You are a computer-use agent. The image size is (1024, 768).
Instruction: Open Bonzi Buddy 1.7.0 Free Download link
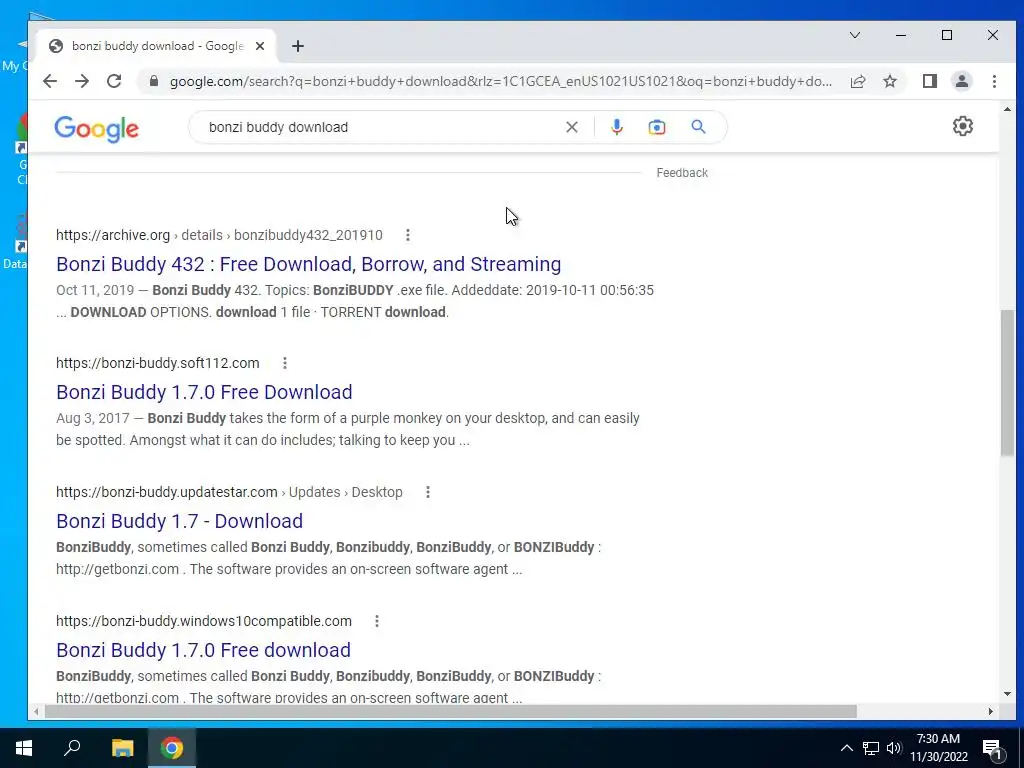(x=204, y=392)
